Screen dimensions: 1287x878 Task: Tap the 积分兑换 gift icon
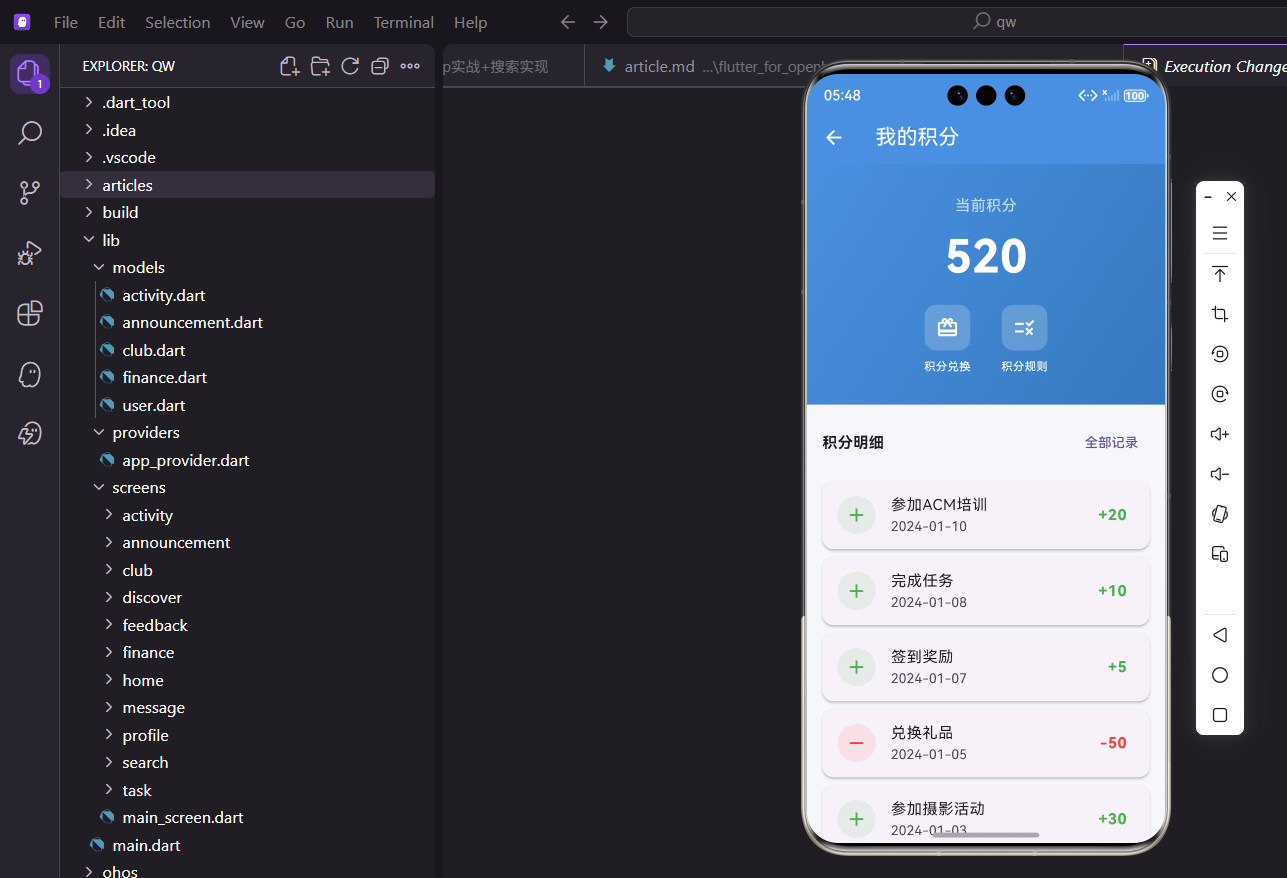pyautogui.click(x=947, y=327)
